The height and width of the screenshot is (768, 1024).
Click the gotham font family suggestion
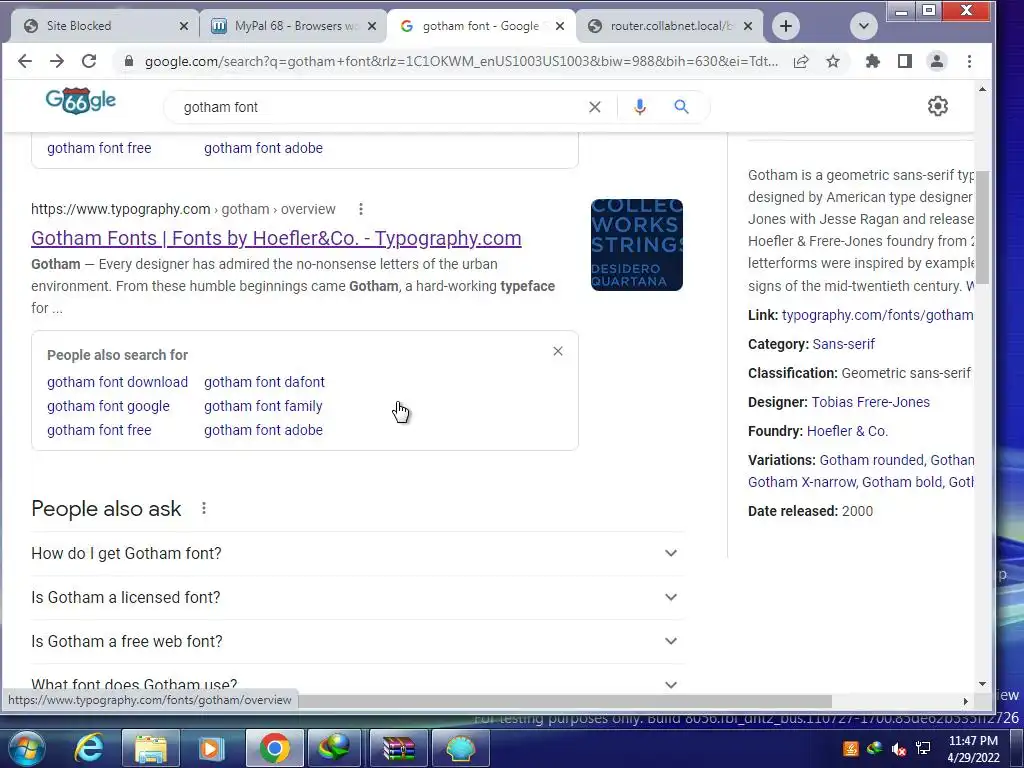pos(263,406)
